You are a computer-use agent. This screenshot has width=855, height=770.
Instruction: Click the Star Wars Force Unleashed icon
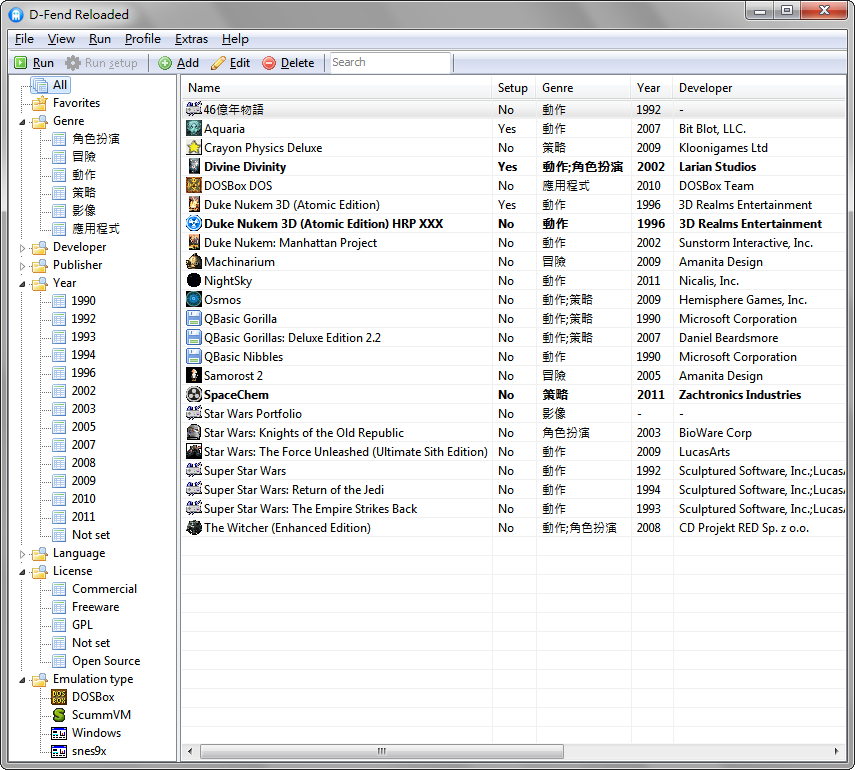[194, 452]
